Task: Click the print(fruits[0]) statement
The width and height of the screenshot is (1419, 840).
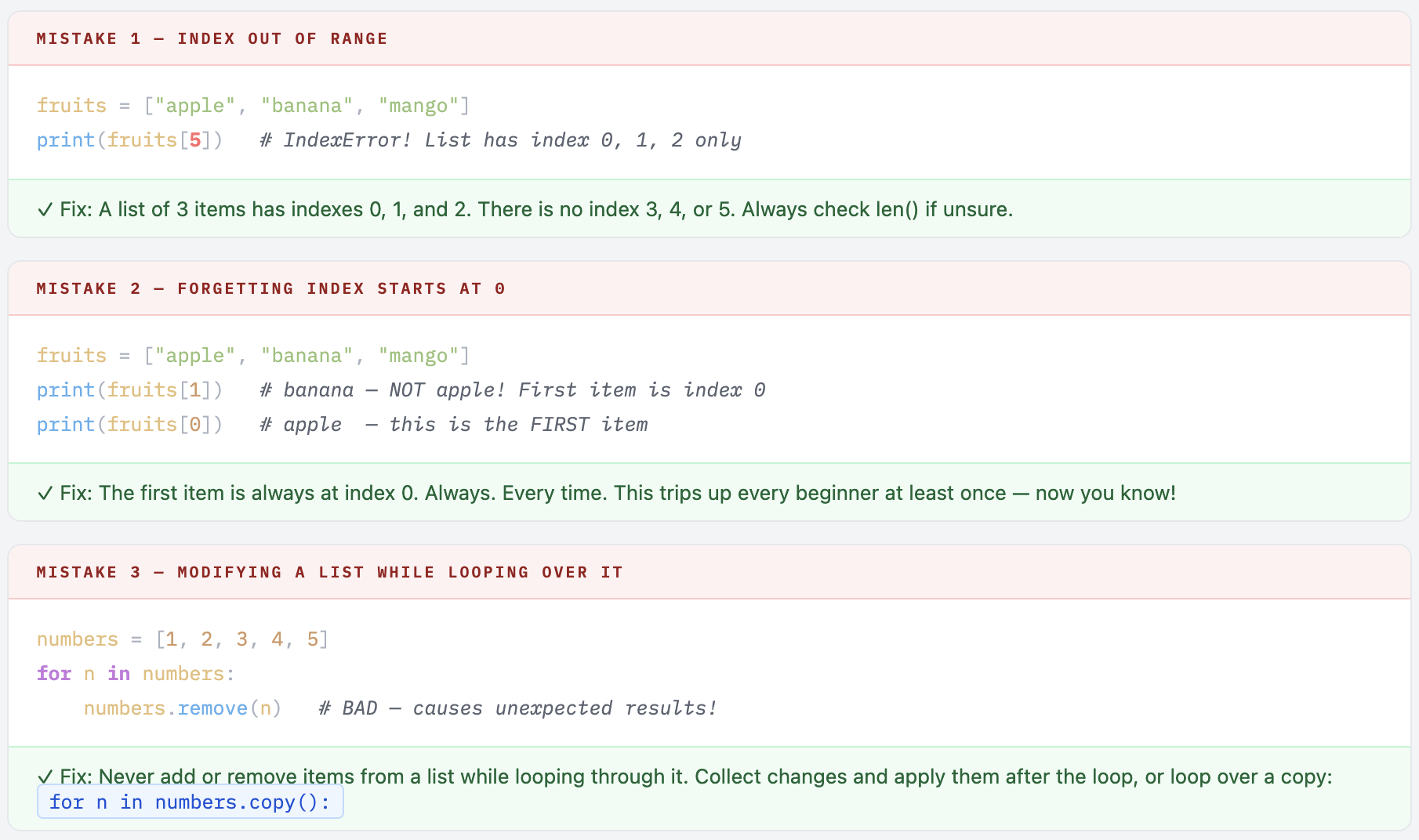Action: 129,425
